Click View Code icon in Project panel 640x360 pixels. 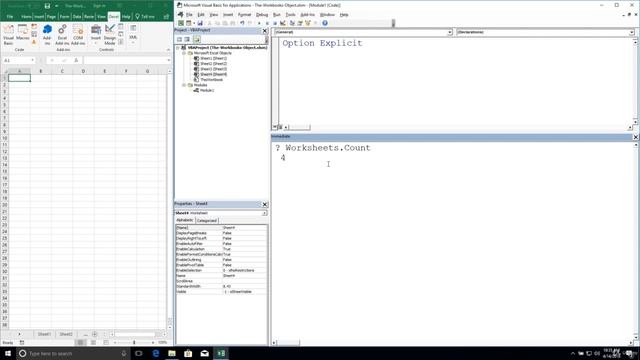(x=179, y=40)
